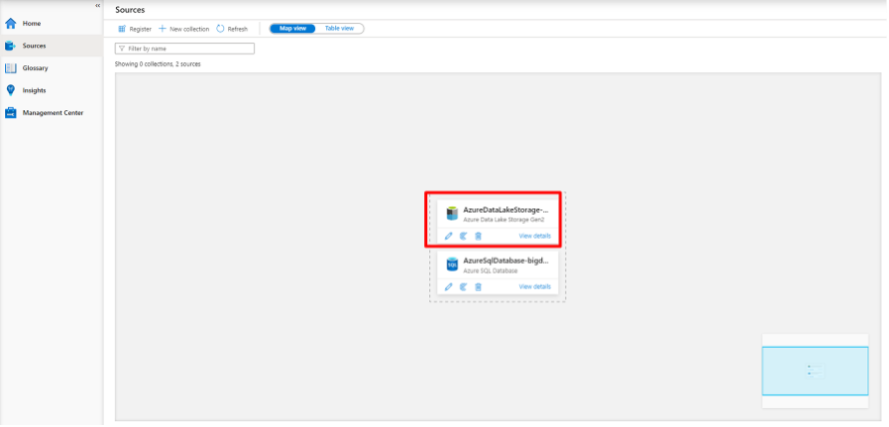Select the AzureSqlDatabase source title
Screen dimensions: 889x427
pos(506,261)
